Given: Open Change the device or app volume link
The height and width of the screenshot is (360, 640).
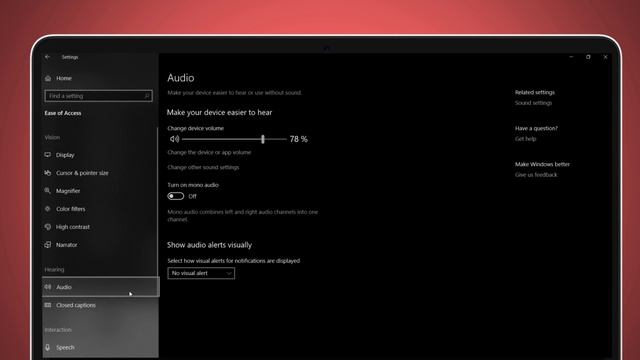Looking at the screenshot, I should [x=209, y=152].
